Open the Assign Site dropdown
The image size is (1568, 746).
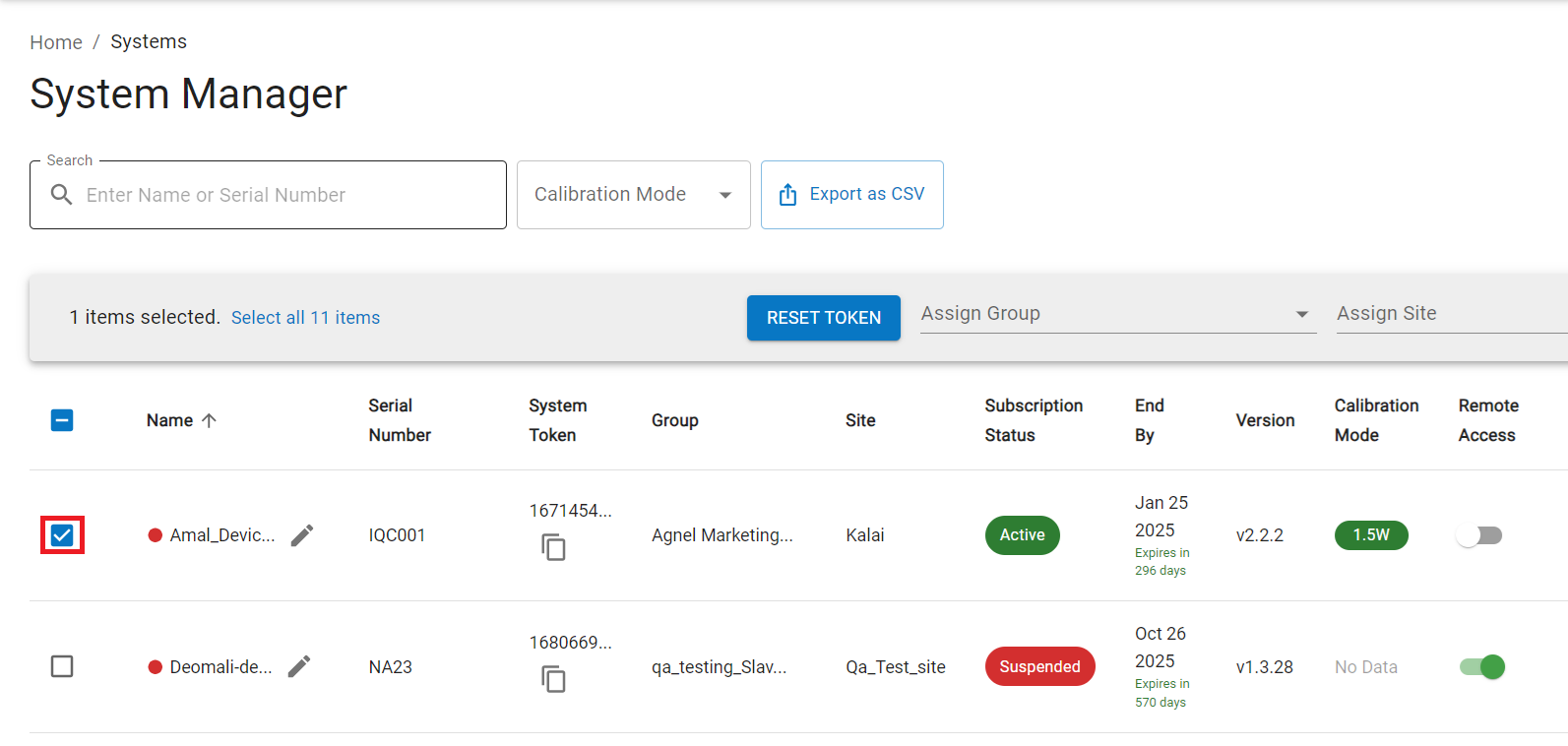tap(1447, 314)
